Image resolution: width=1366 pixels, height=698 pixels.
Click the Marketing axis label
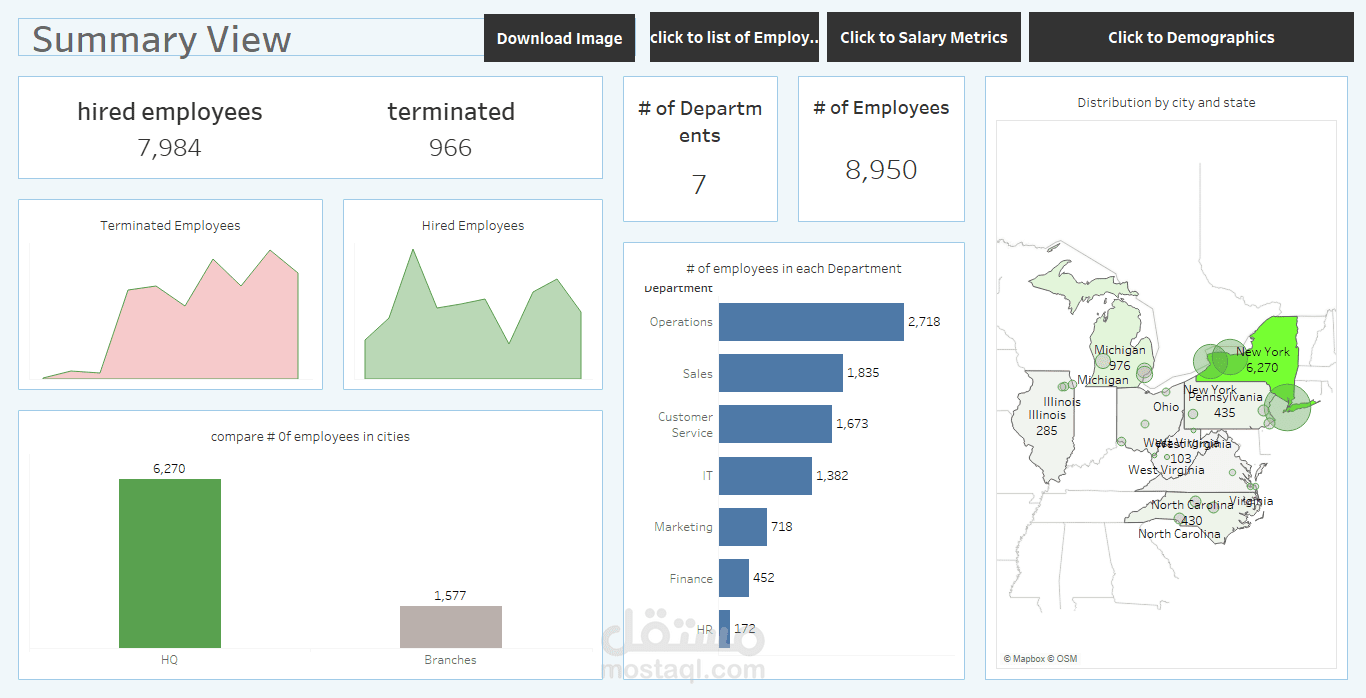[684, 527]
